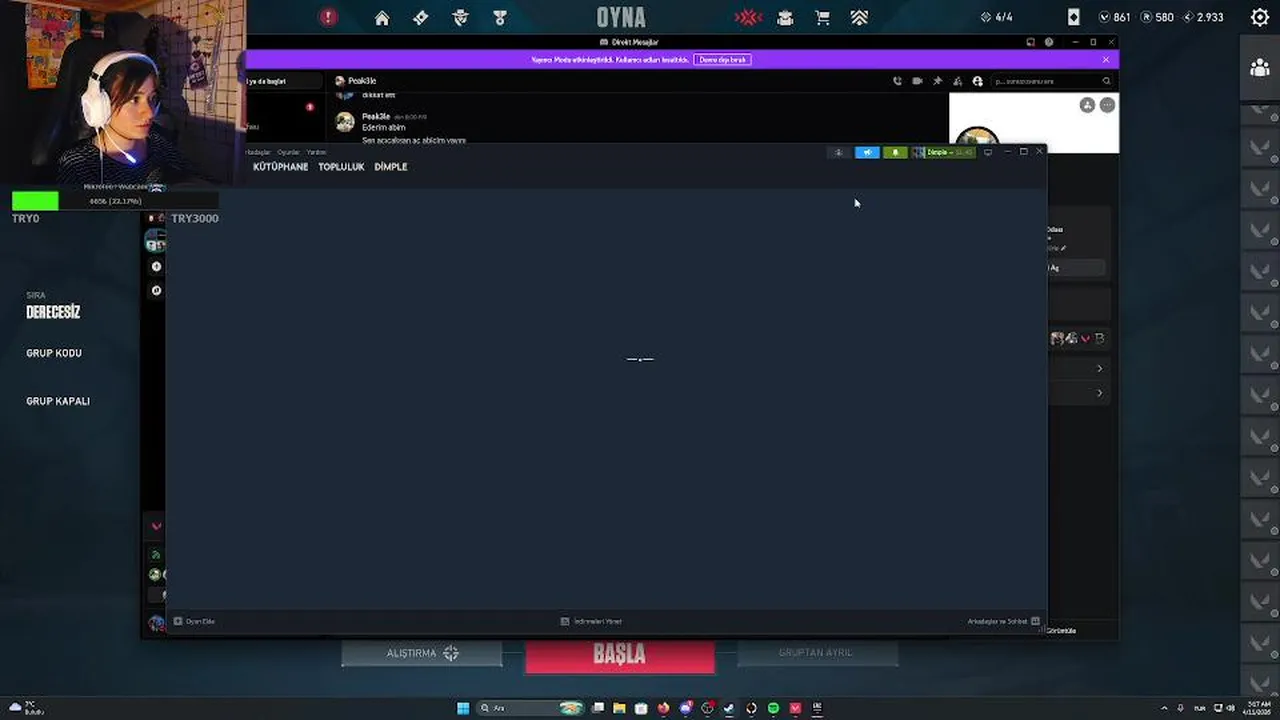Open Firefox from taskbar
Image resolution: width=1280 pixels, height=720 pixels.
pos(663,708)
